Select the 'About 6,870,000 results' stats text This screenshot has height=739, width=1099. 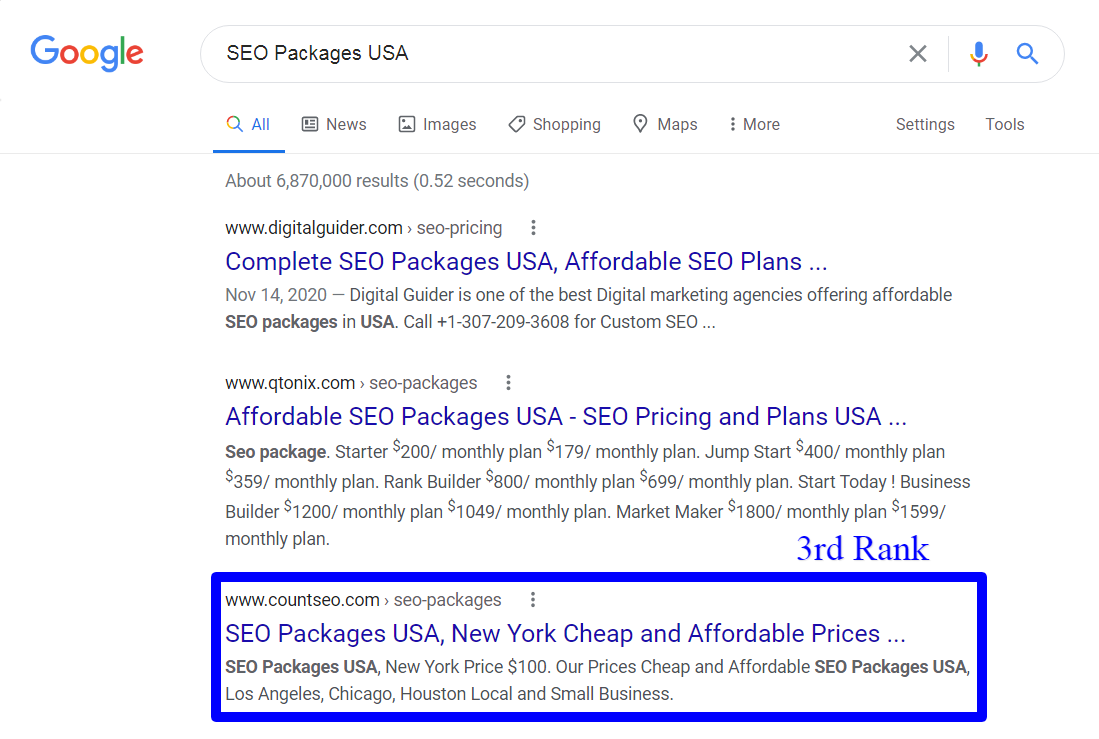(x=377, y=181)
